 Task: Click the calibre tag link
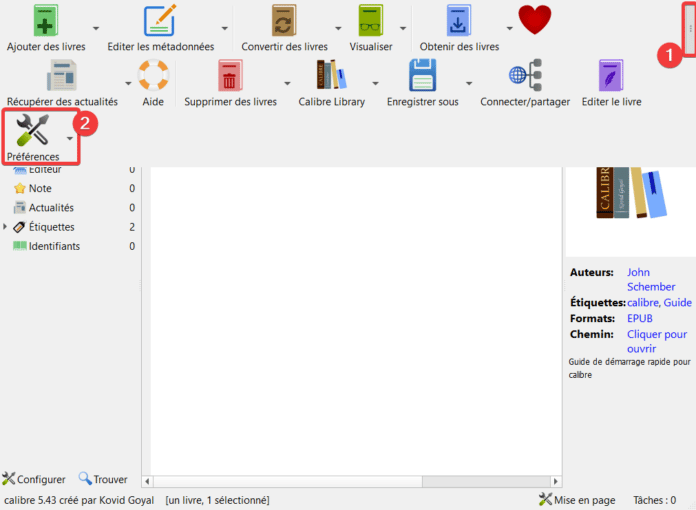[643, 303]
